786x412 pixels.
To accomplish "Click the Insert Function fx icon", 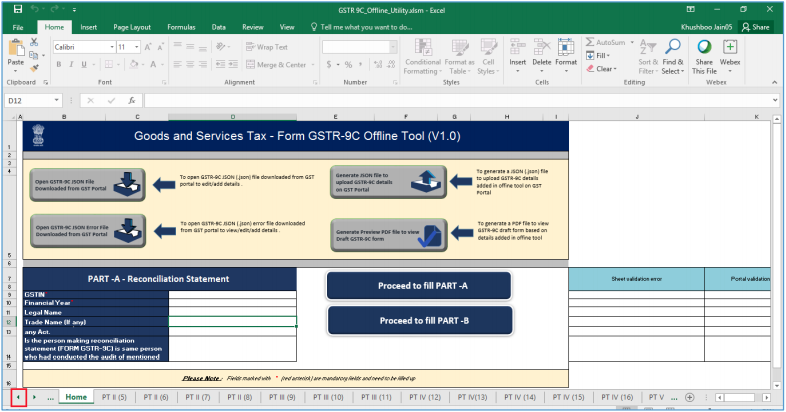I will pos(132,100).
